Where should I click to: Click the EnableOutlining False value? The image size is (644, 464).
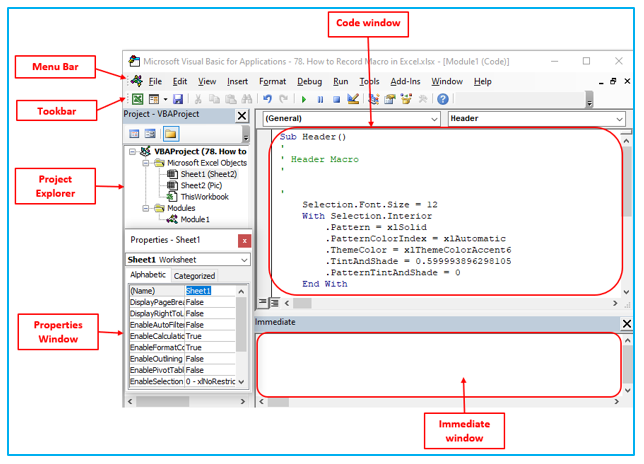point(210,358)
